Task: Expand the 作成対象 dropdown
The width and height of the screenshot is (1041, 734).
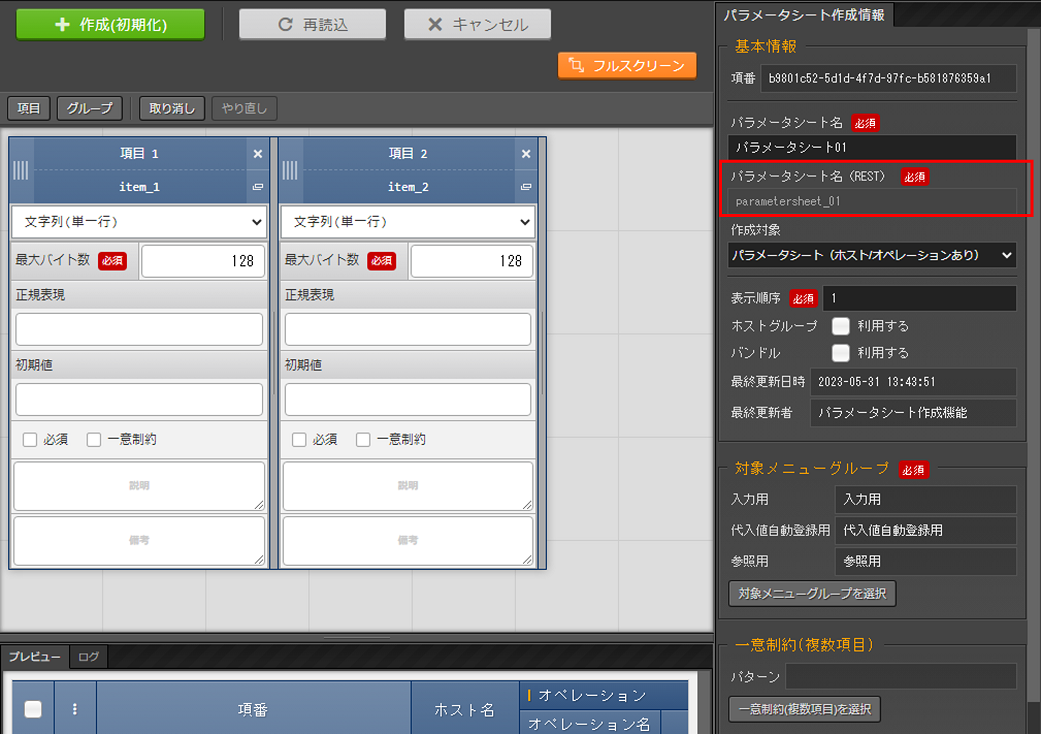Action: (x=871, y=256)
